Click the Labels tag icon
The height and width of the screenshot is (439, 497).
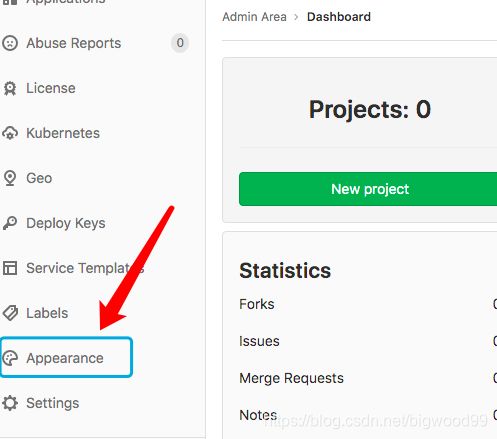(10, 313)
